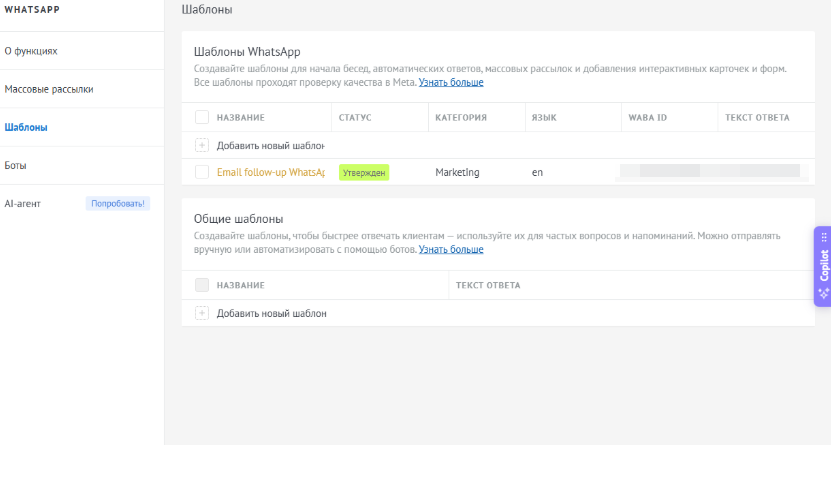Check the Email follow-up template row checkbox
The image size is (836, 497).
tap(202, 172)
